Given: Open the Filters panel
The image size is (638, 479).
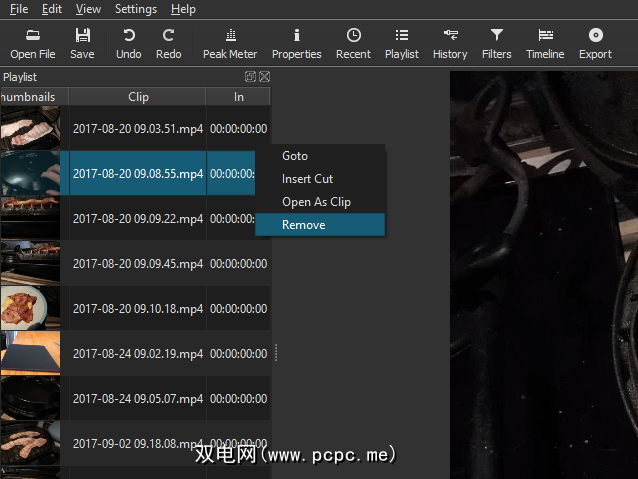Looking at the screenshot, I should (x=496, y=44).
